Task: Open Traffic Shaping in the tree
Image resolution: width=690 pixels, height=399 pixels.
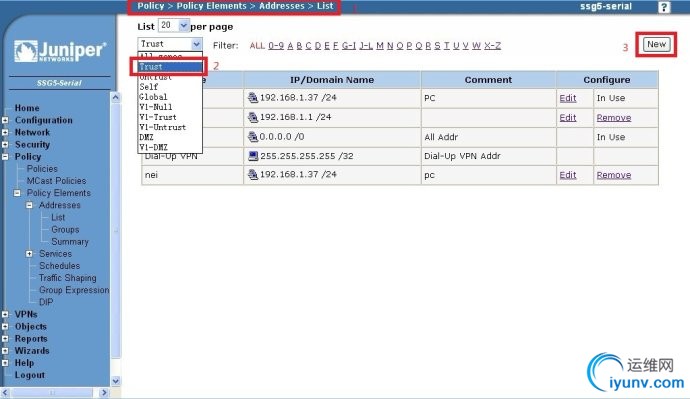Action: coord(67,278)
